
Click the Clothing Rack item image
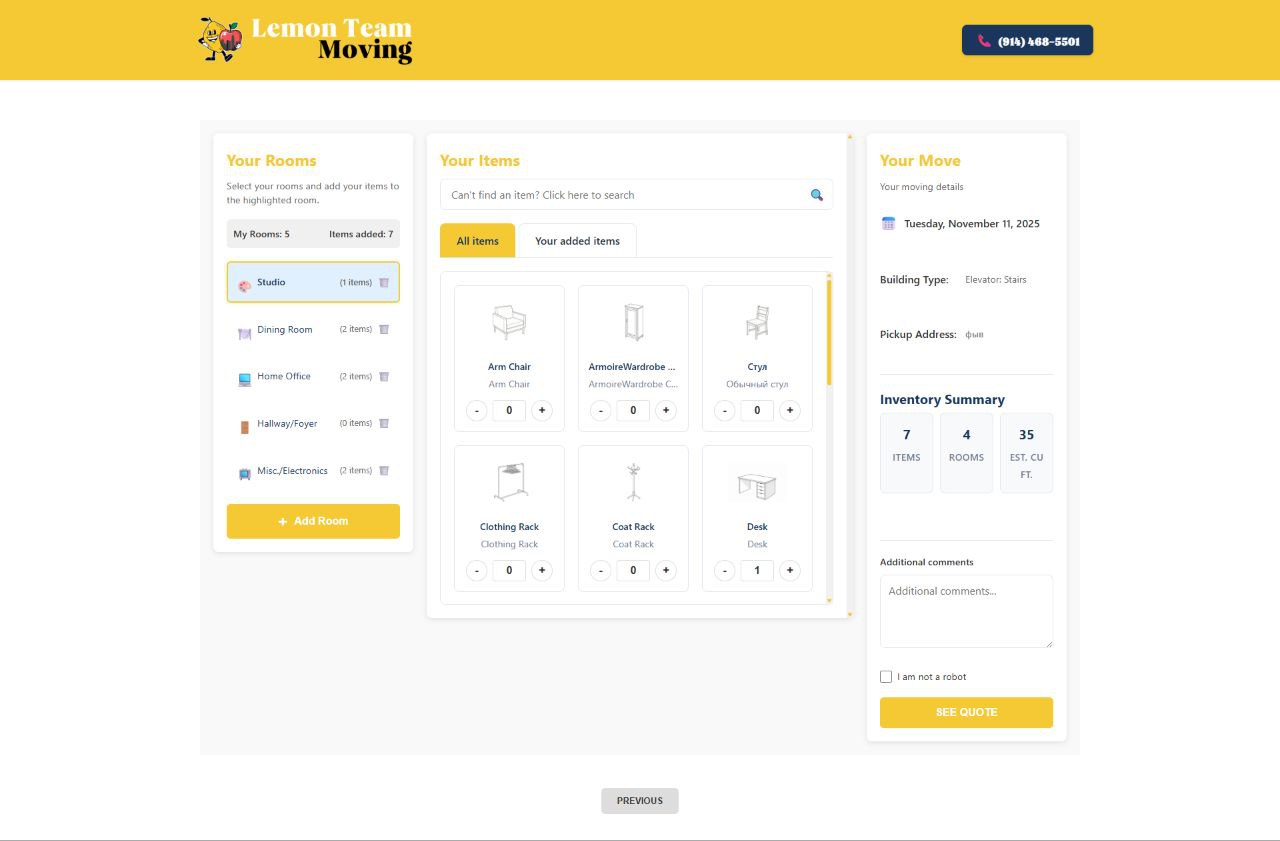pos(509,482)
